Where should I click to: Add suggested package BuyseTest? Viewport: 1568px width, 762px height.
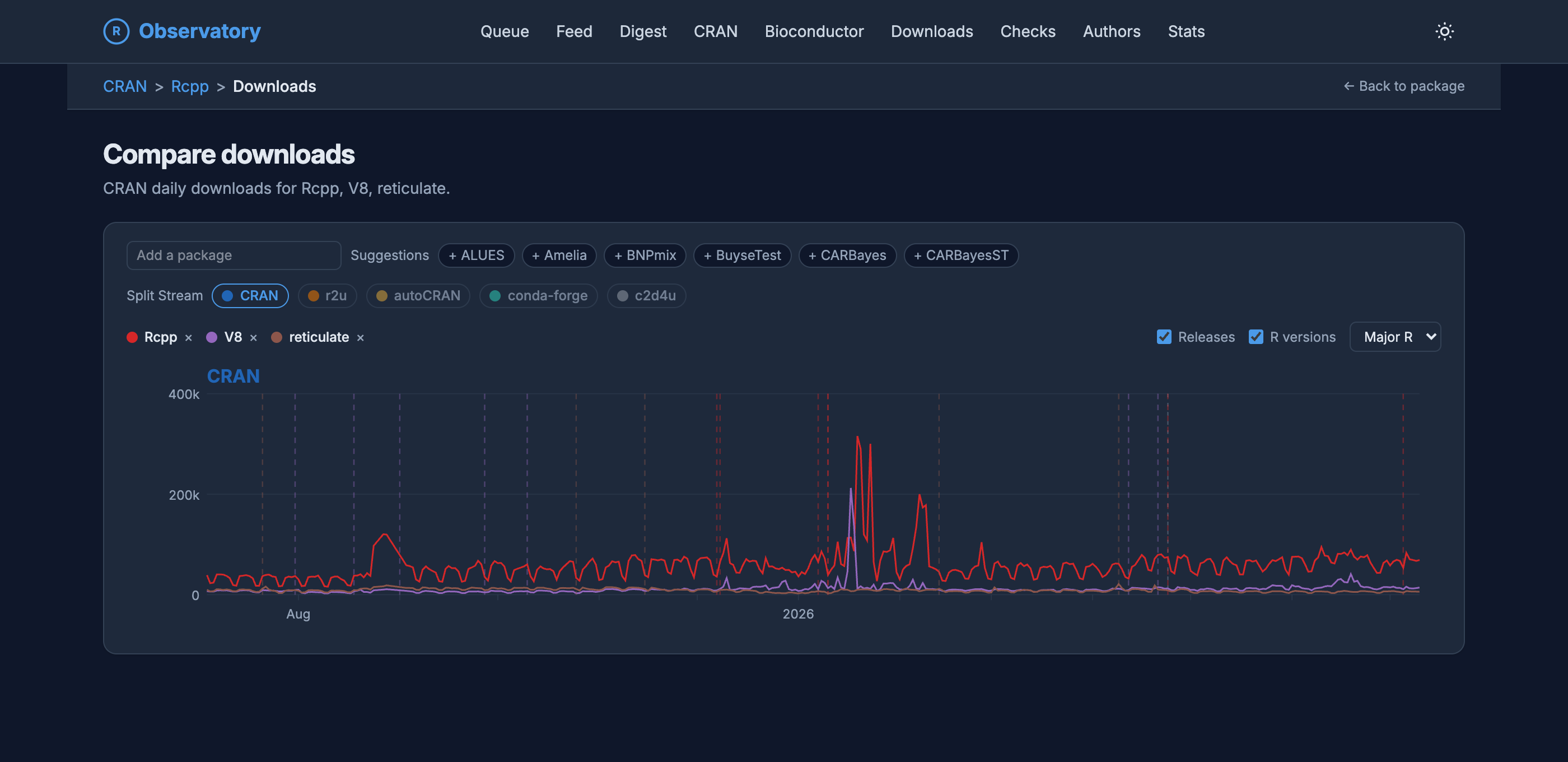[742, 255]
